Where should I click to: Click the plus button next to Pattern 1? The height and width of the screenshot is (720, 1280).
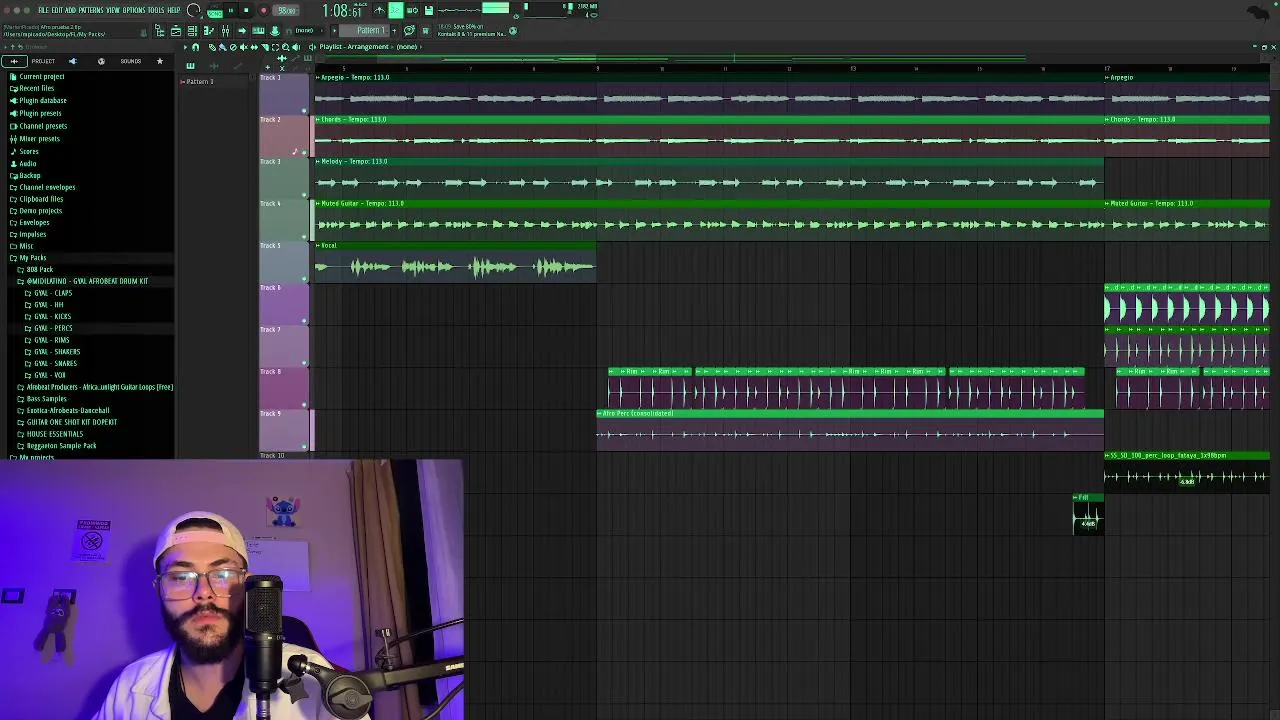click(395, 31)
